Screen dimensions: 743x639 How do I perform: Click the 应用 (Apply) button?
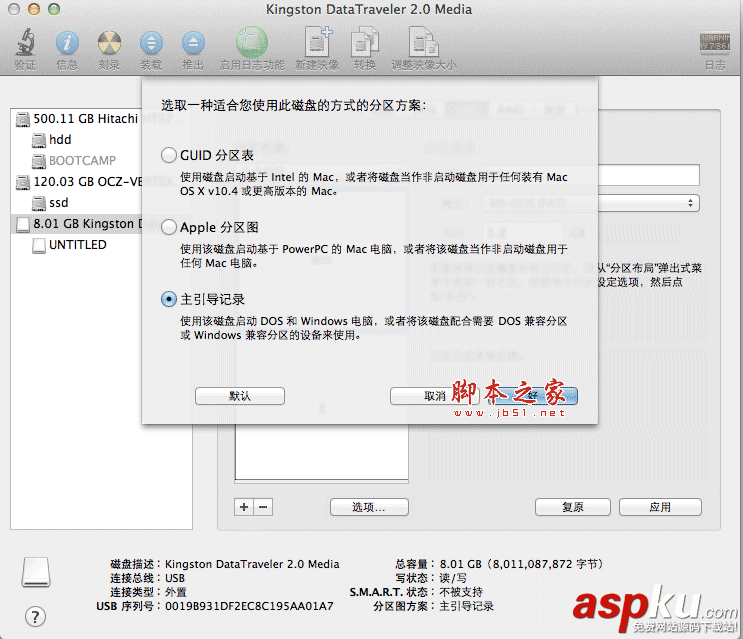(660, 507)
